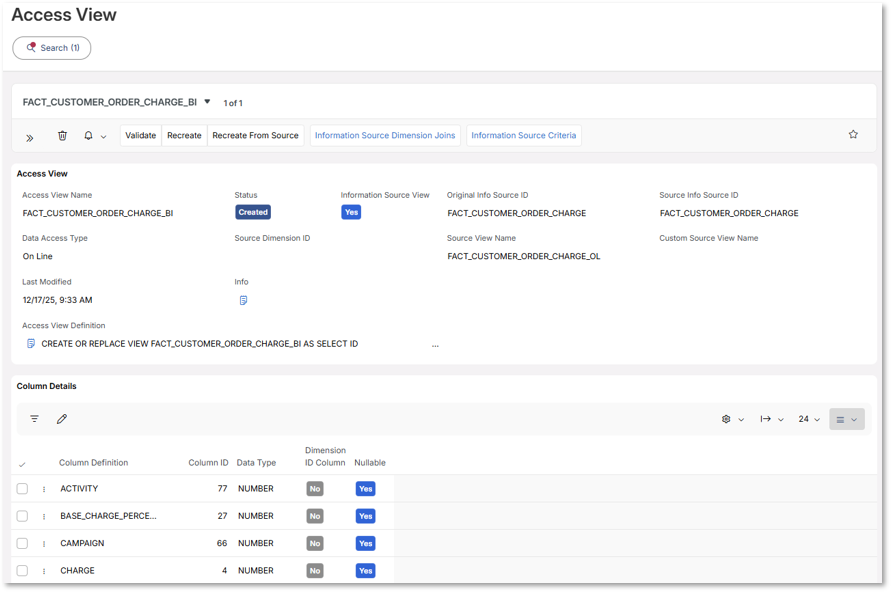This screenshot has height=592, width=891.
Task: Open Information Source Dimension Joins link
Action: click(385, 135)
